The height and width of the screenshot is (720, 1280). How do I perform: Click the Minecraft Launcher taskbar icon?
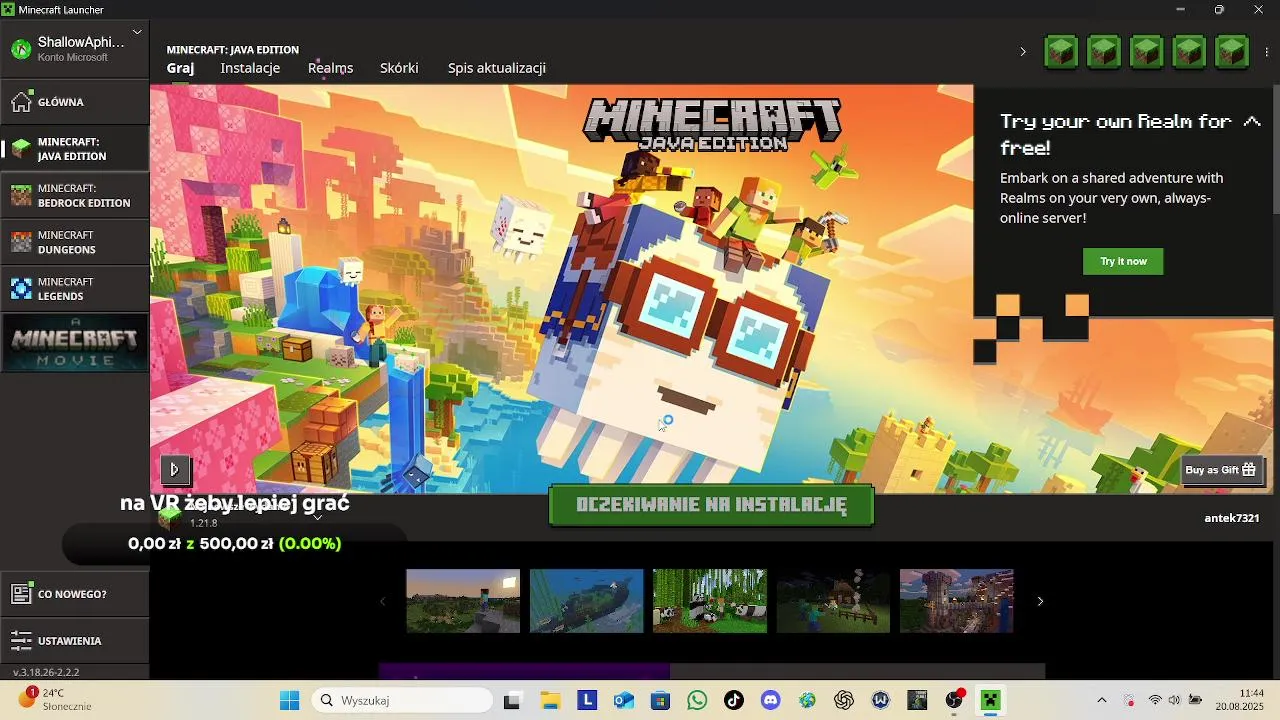(991, 700)
